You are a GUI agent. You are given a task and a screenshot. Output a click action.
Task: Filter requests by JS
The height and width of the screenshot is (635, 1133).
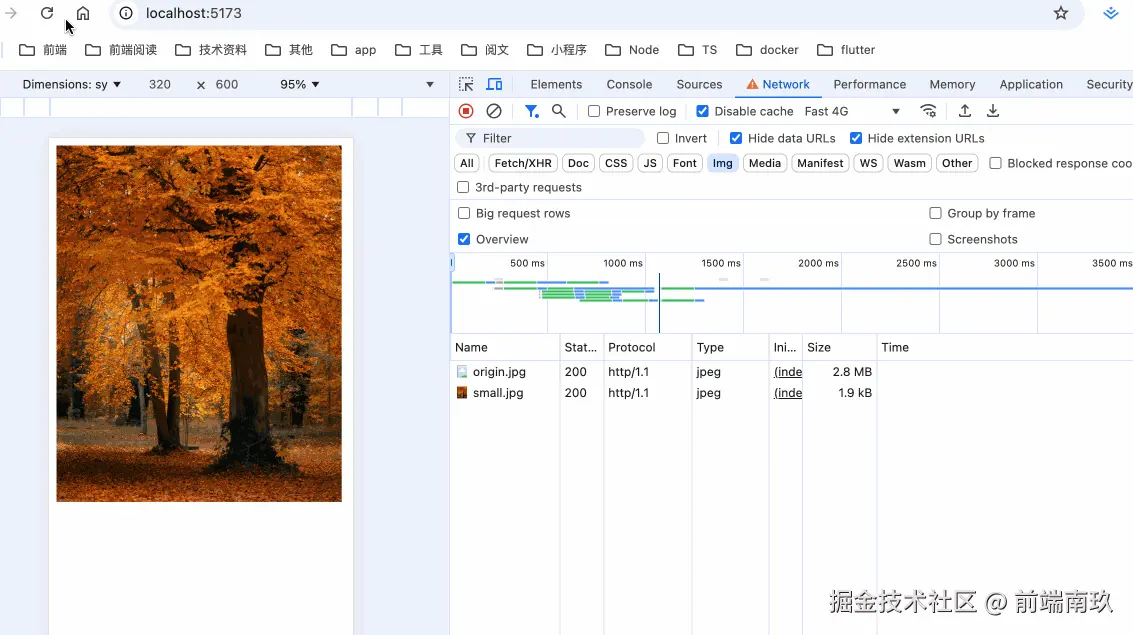point(650,163)
